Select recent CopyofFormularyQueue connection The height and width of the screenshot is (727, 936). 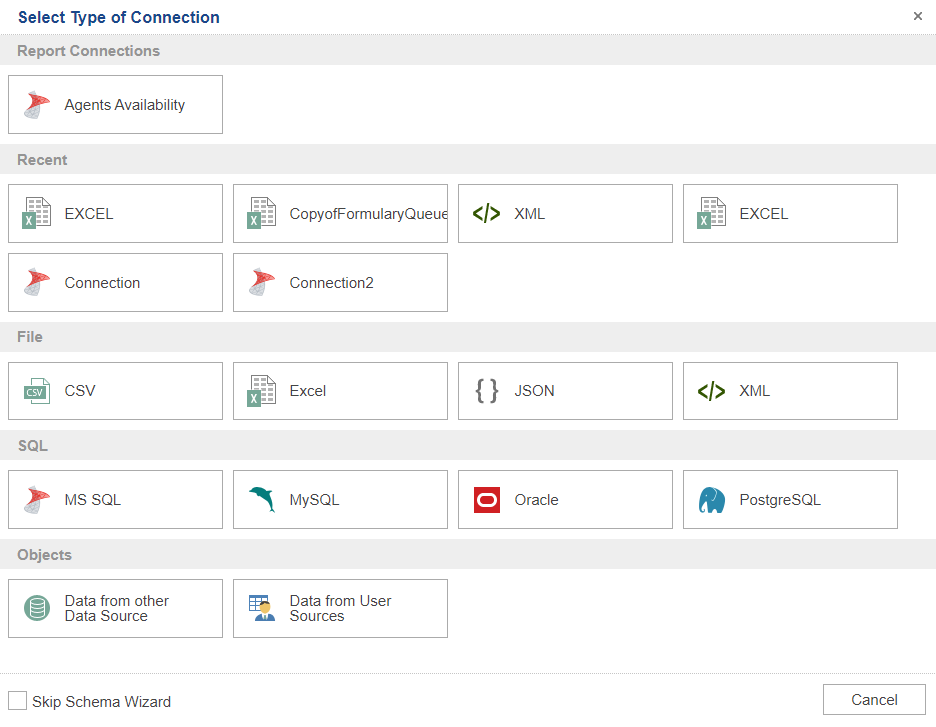tap(340, 214)
